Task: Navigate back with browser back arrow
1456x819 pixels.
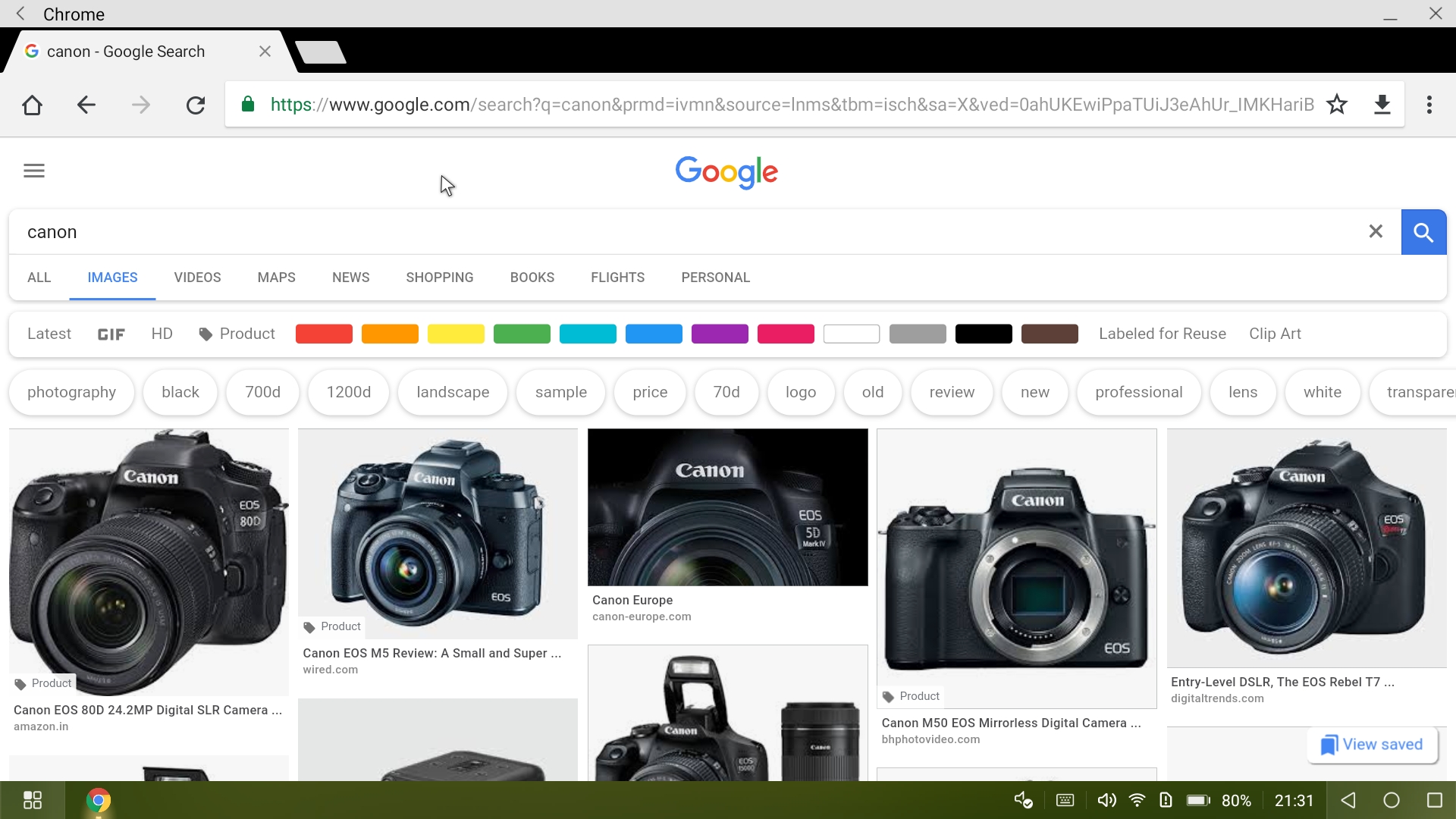Action: (86, 105)
